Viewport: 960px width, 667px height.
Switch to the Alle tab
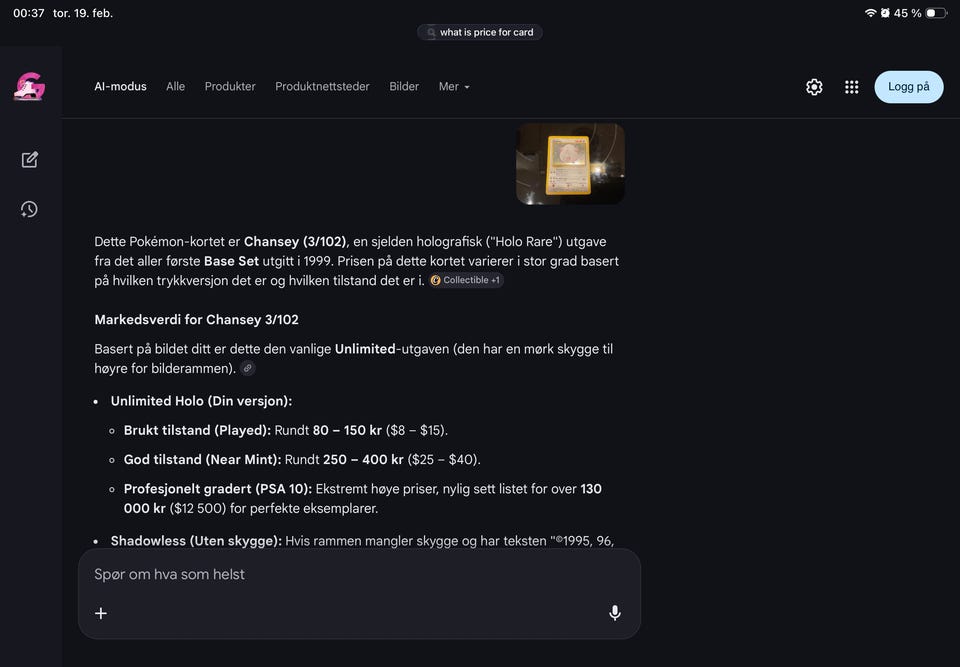click(x=175, y=87)
